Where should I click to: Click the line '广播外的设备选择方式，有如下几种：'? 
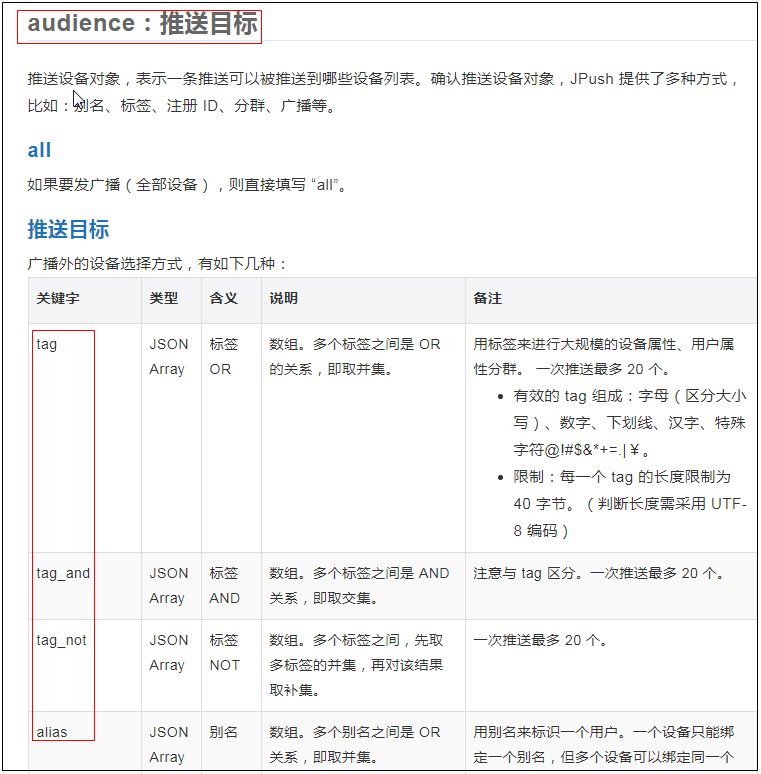tap(157, 264)
